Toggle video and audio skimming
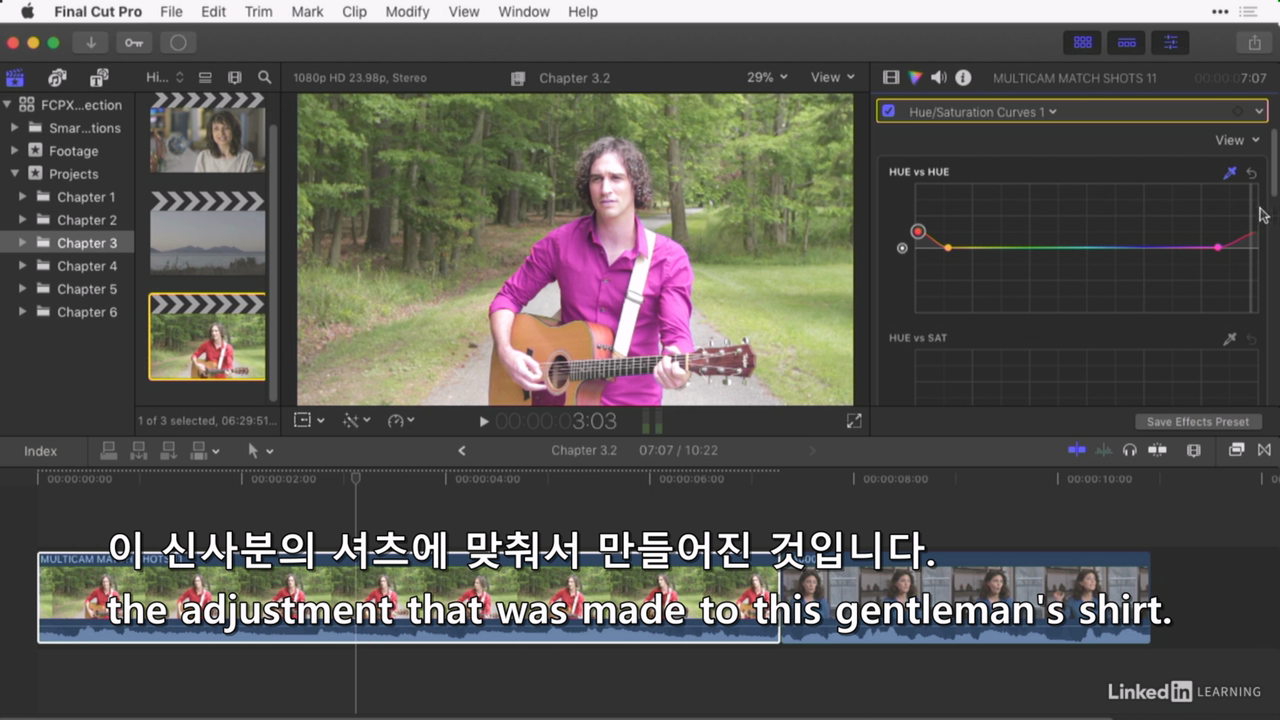Screen dimensions: 1280x720 tap(1077, 450)
